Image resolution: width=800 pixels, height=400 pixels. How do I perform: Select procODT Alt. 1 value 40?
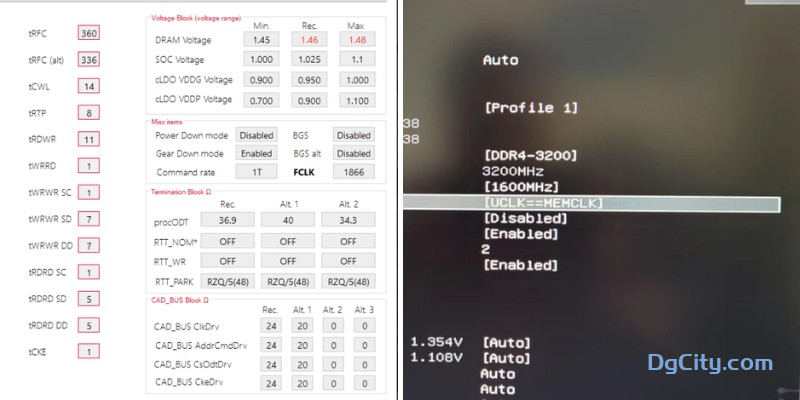(x=288, y=220)
